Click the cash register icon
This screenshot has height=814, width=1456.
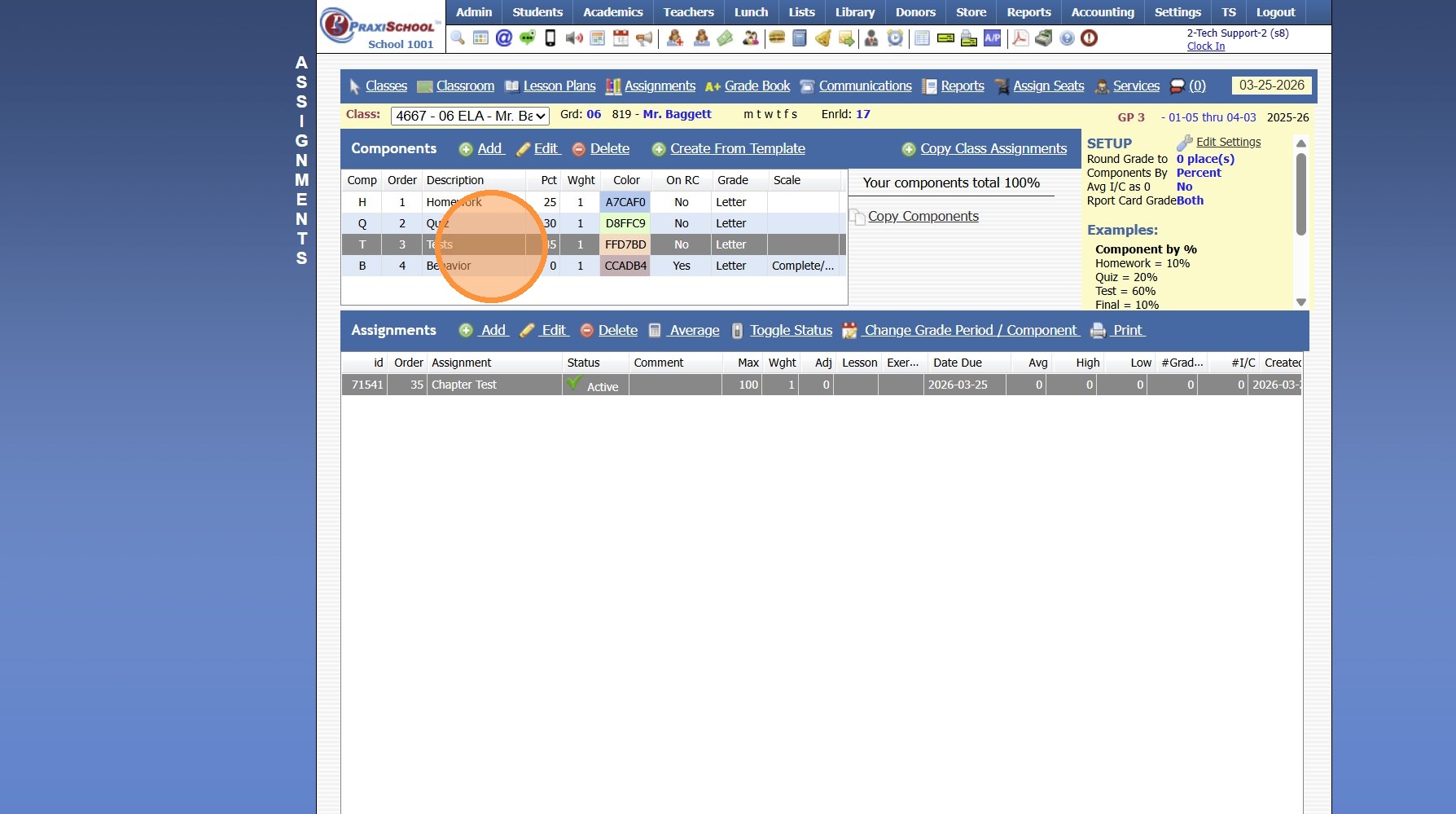point(1043,38)
